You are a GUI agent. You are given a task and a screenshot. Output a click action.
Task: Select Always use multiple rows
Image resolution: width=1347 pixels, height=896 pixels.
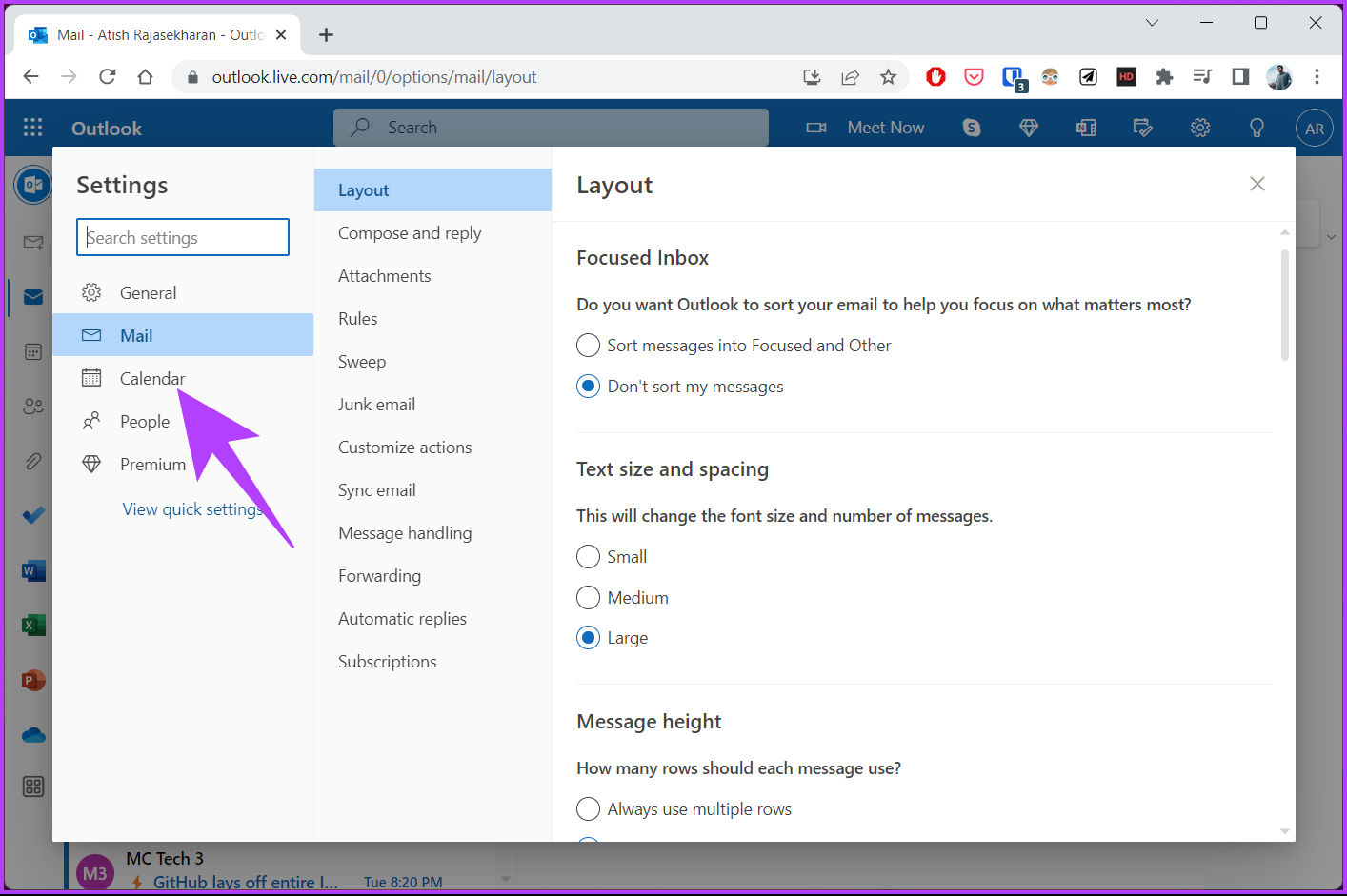pyautogui.click(x=684, y=809)
